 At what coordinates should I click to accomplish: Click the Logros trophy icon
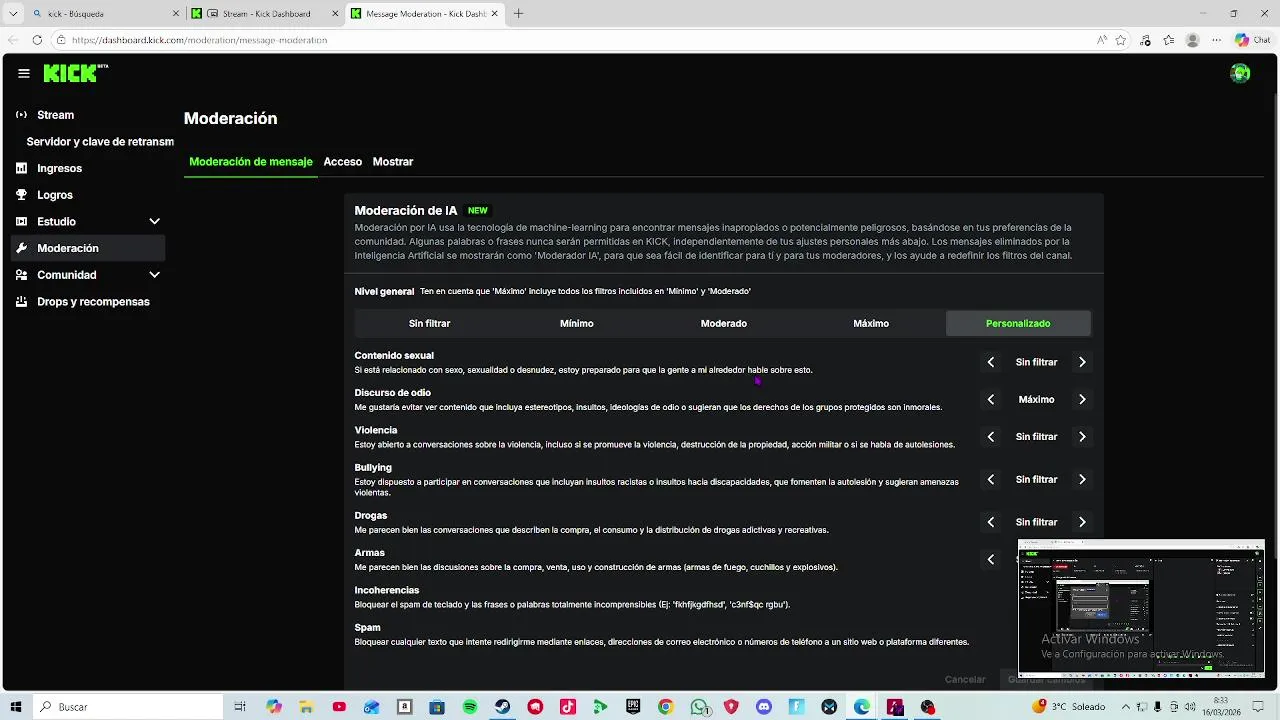[21, 195]
